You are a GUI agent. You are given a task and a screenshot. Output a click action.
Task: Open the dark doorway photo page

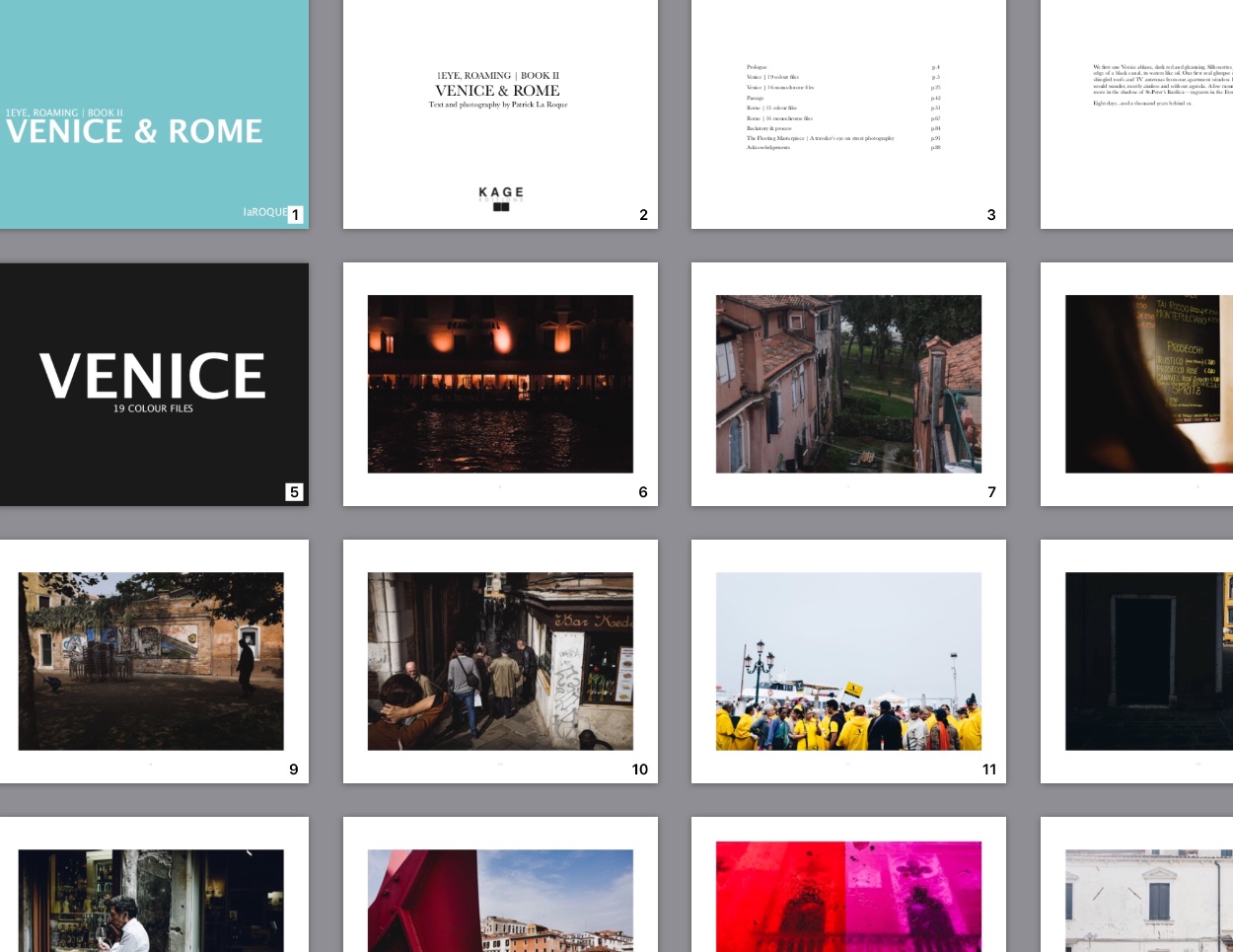coord(1136,661)
